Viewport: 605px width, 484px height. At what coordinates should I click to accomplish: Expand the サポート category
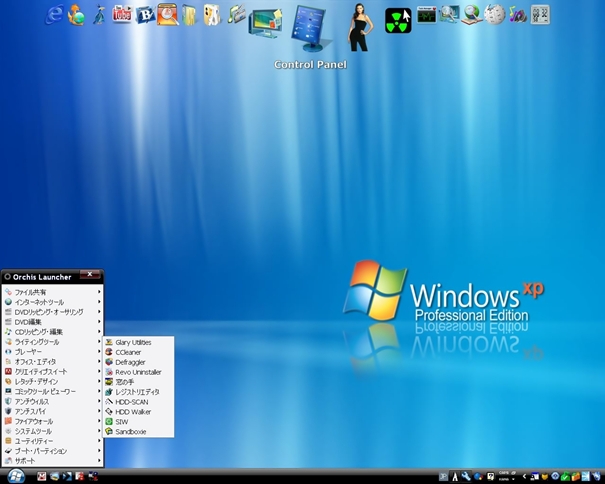point(52,461)
